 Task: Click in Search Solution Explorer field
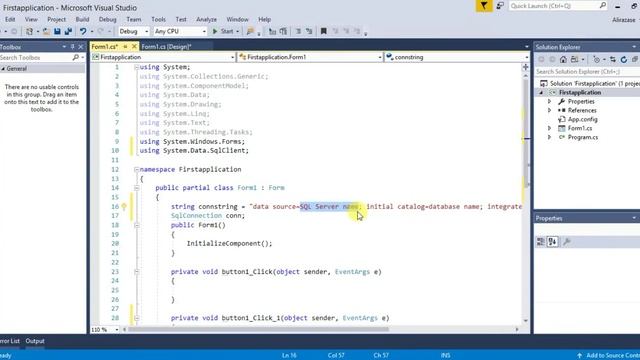[587, 71]
